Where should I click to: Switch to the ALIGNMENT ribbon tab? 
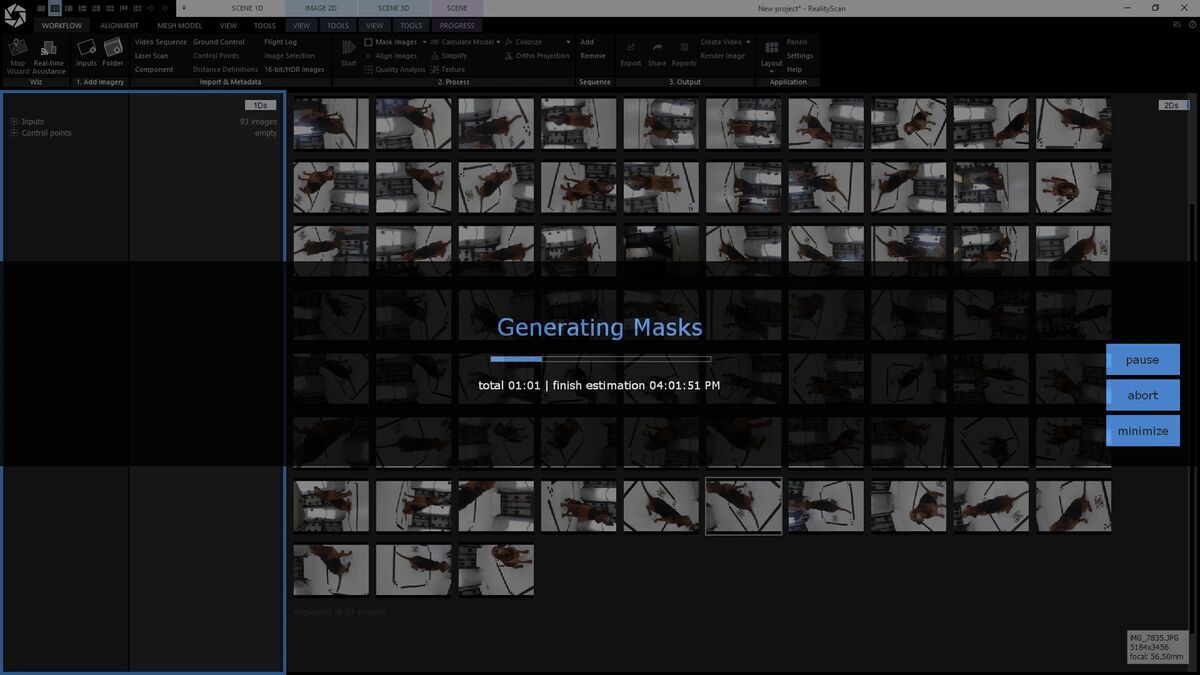119,26
